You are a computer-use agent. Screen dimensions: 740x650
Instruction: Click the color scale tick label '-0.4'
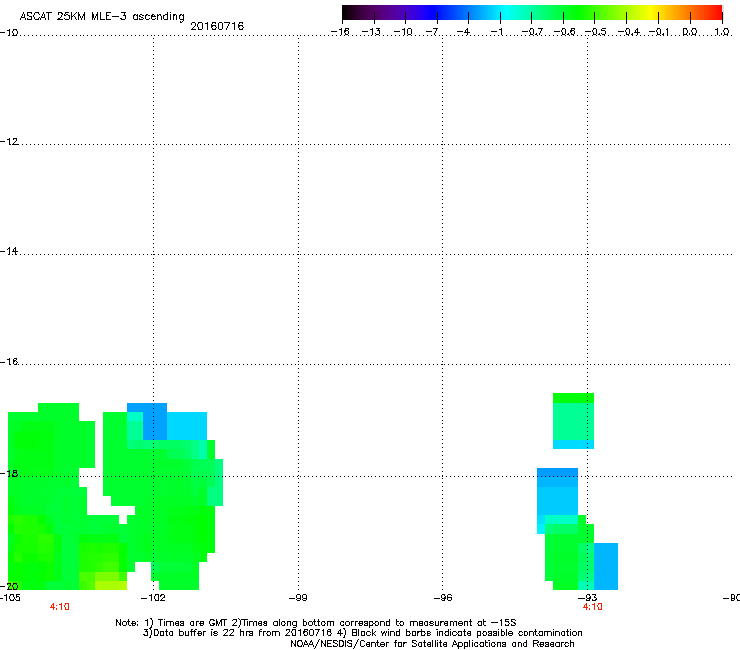click(629, 32)
